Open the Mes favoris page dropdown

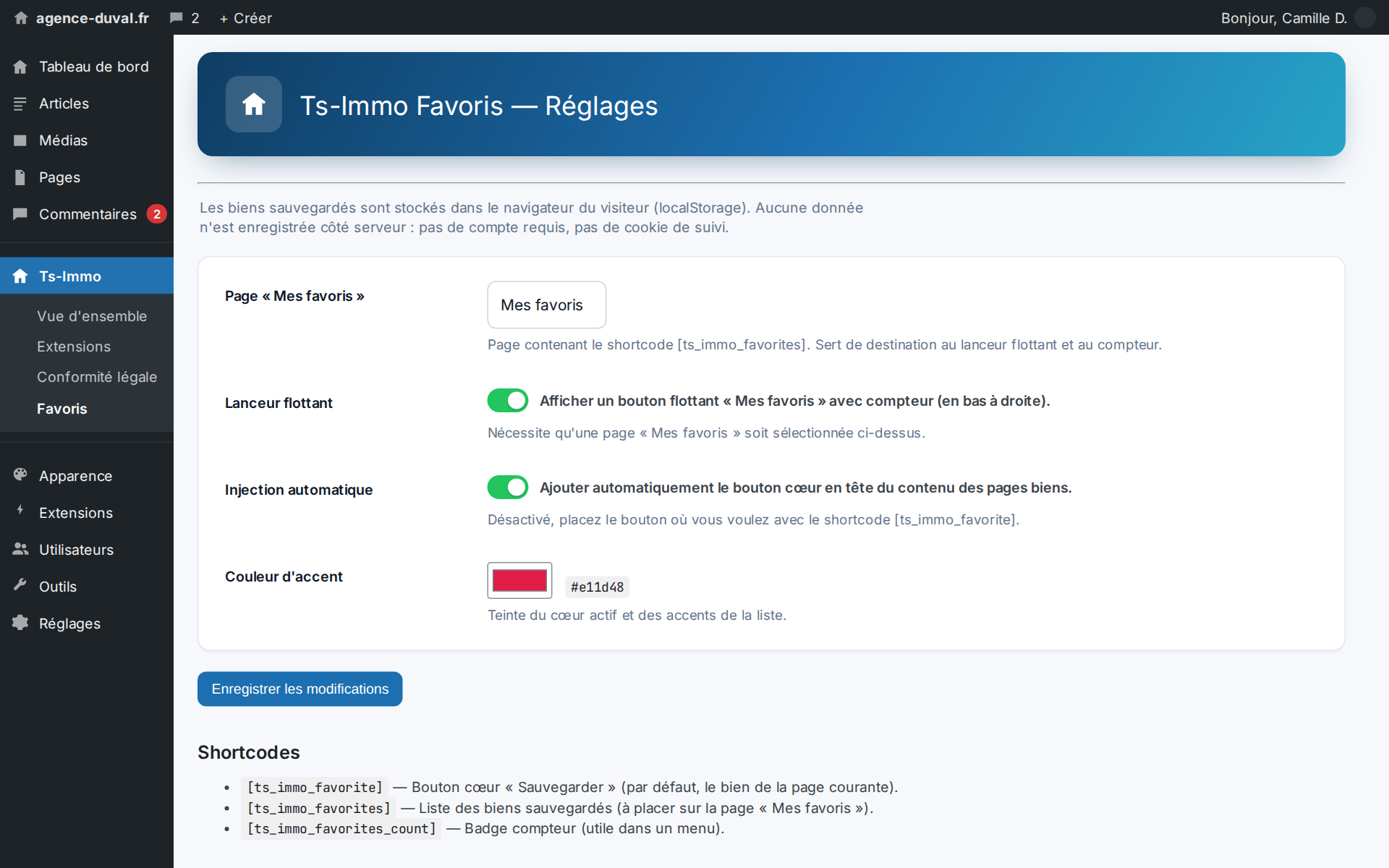[x=547, y=305]
